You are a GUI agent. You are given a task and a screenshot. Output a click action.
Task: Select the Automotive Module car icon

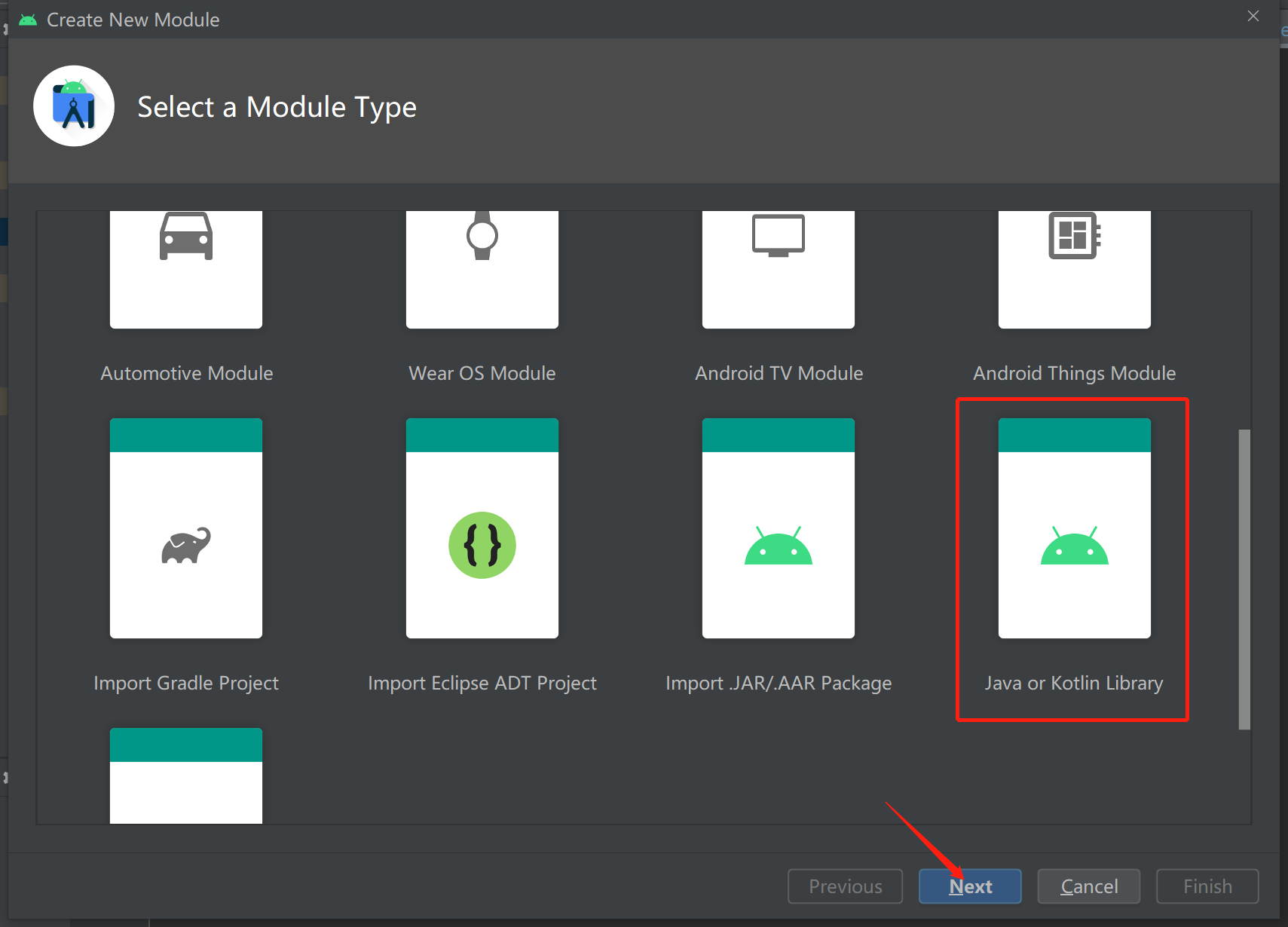click(x=186, y=237)
